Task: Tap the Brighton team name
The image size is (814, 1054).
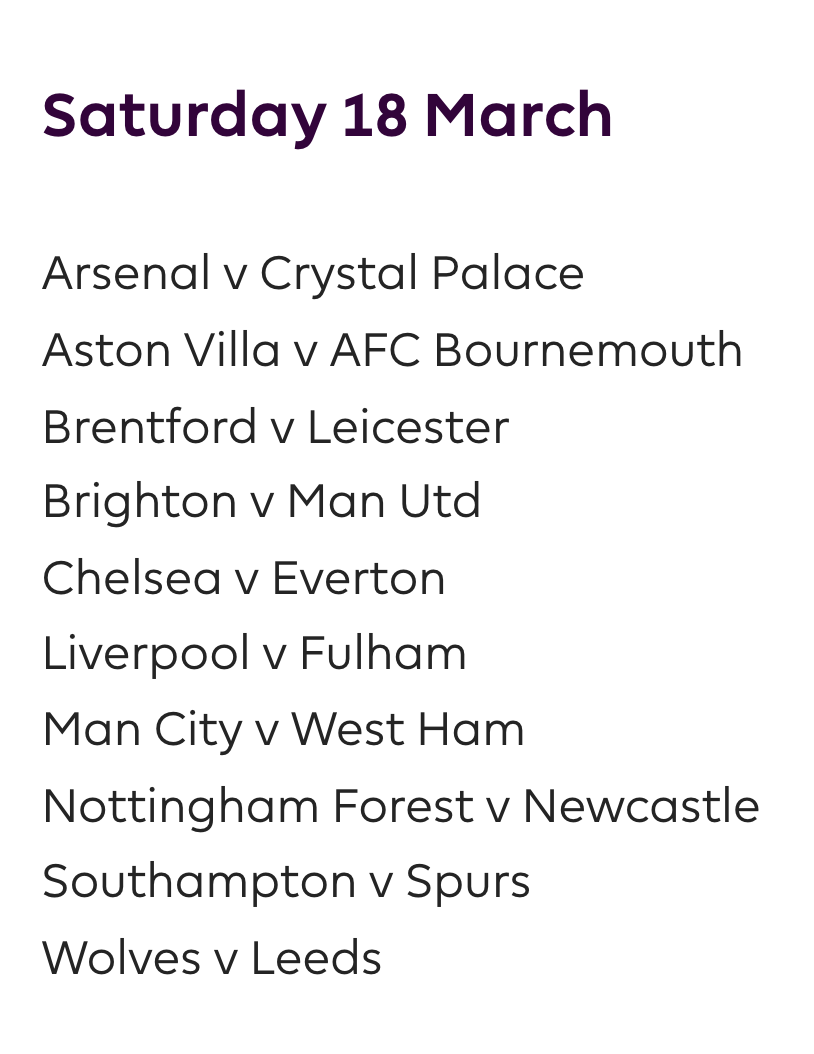Action: 140,502
